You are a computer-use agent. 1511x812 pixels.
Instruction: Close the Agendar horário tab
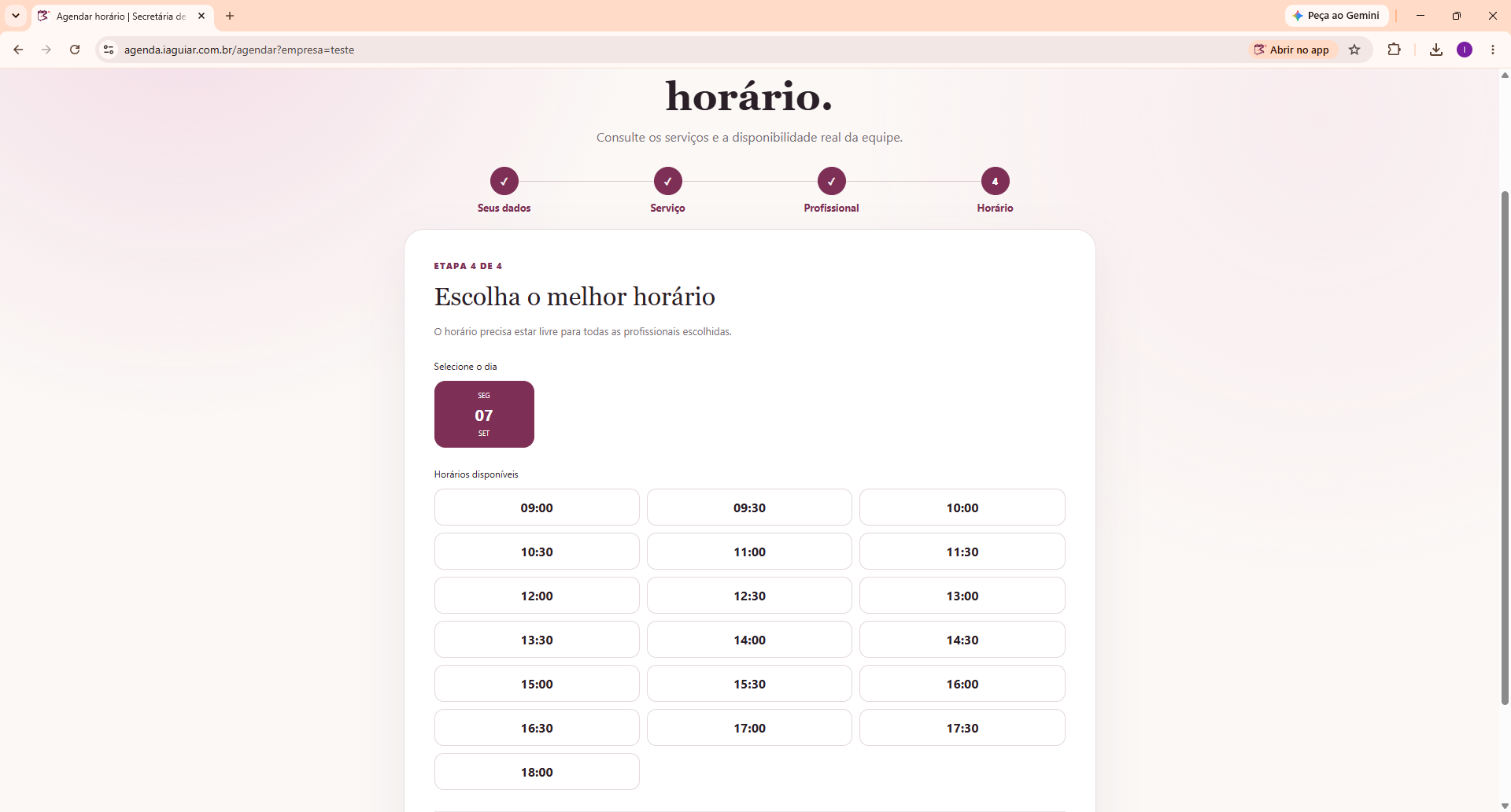[201, 16]
